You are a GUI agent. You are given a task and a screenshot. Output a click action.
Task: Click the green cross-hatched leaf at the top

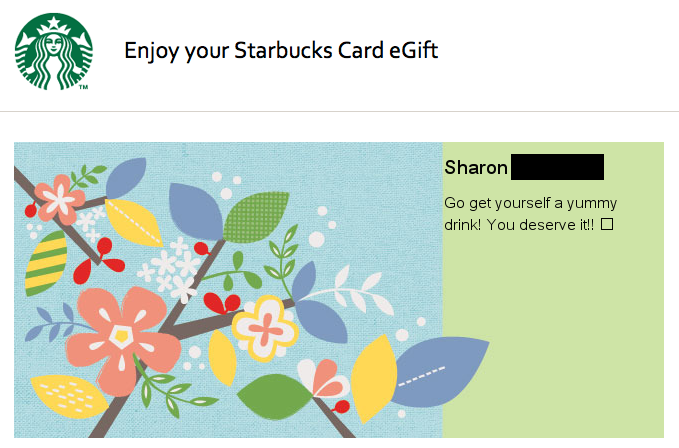click(x=256, y=216)
